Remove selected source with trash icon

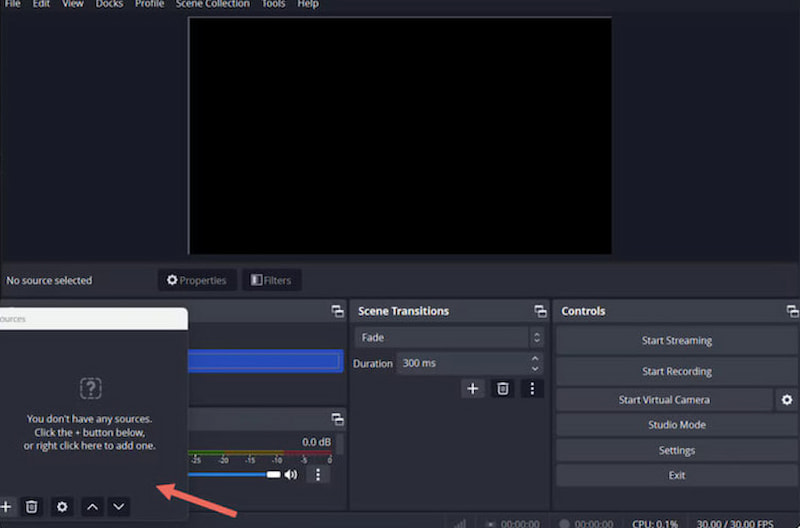coord(31,507)
